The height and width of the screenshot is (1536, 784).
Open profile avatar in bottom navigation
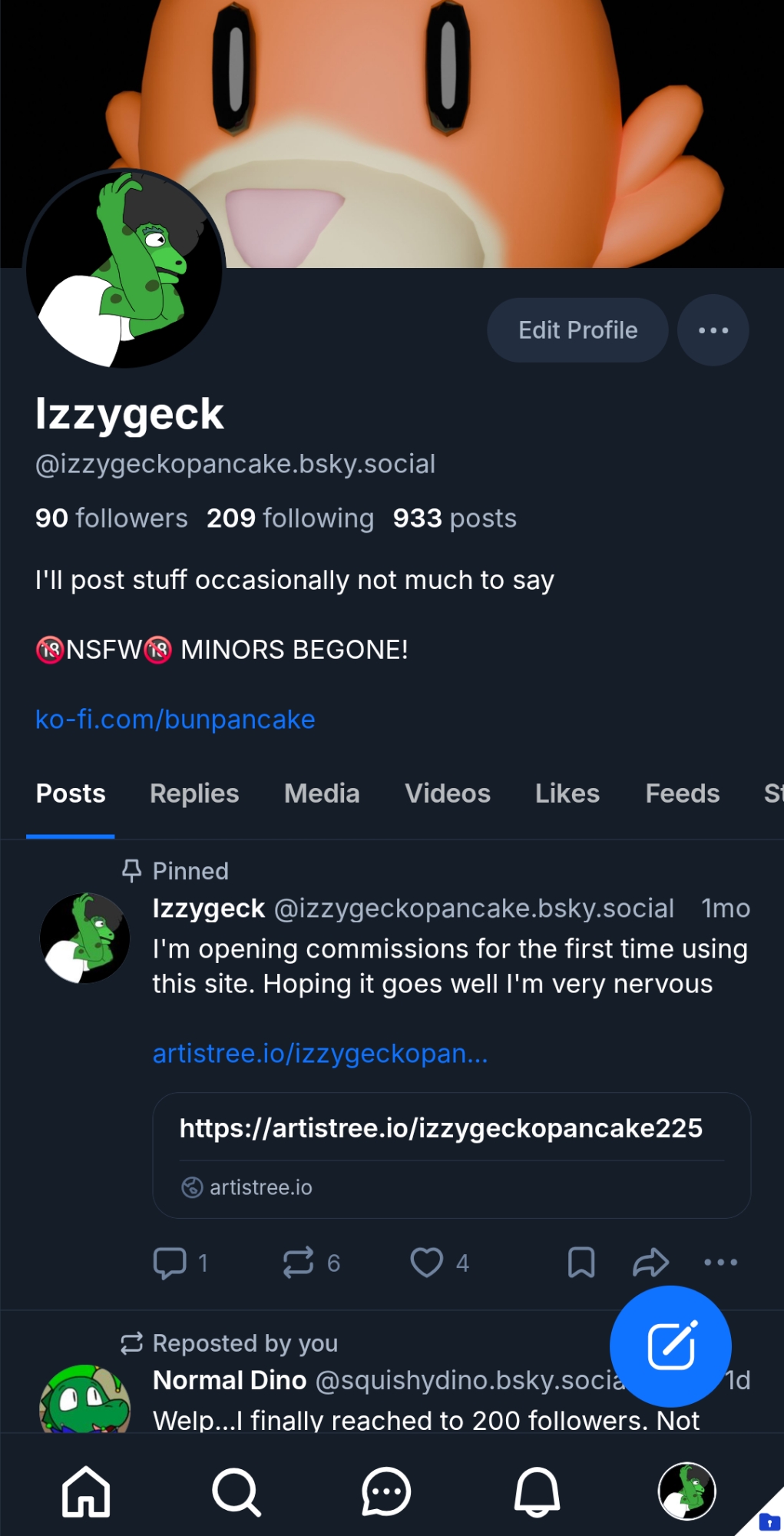(x=686, y=1491)
